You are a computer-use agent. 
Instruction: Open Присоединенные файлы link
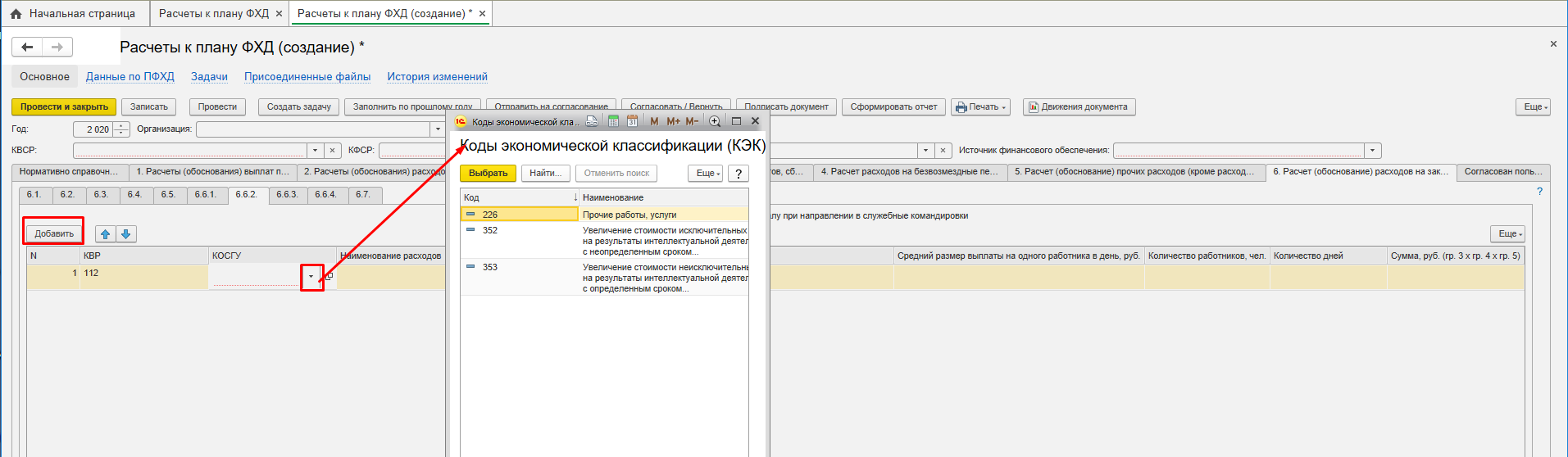307,77
